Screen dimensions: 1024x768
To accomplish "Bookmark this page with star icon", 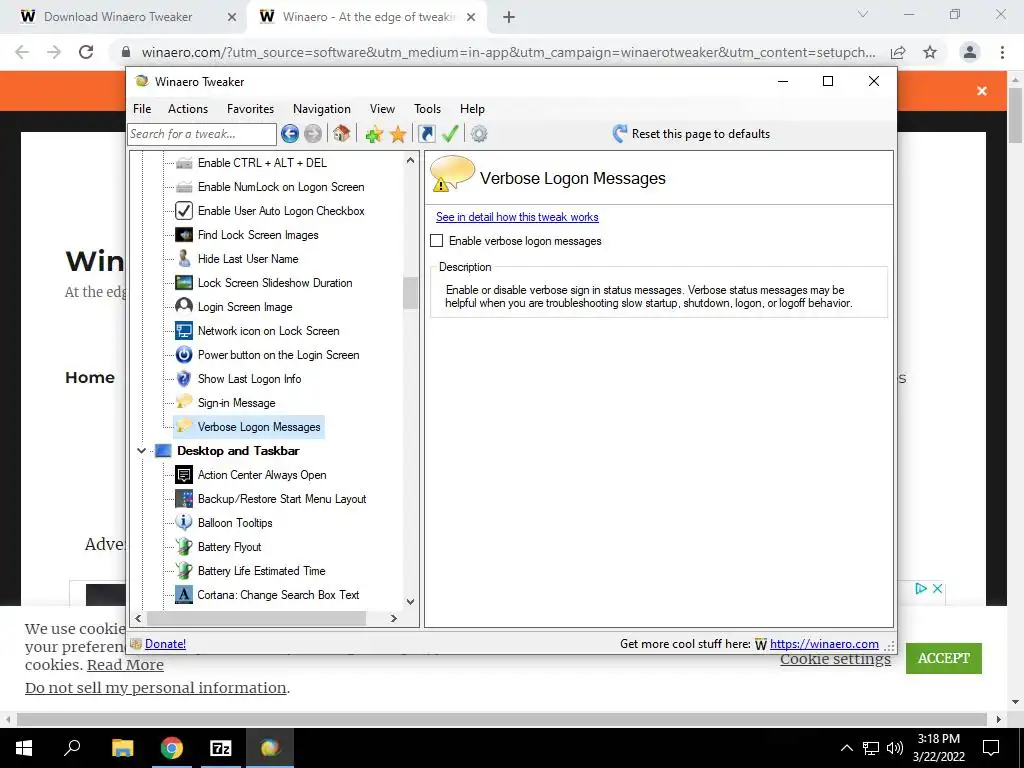I will [x=930, y=52].
